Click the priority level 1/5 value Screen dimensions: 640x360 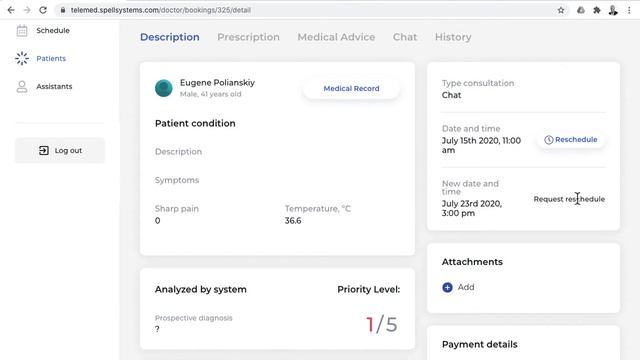pyautogui.click(x=382, y=324)
